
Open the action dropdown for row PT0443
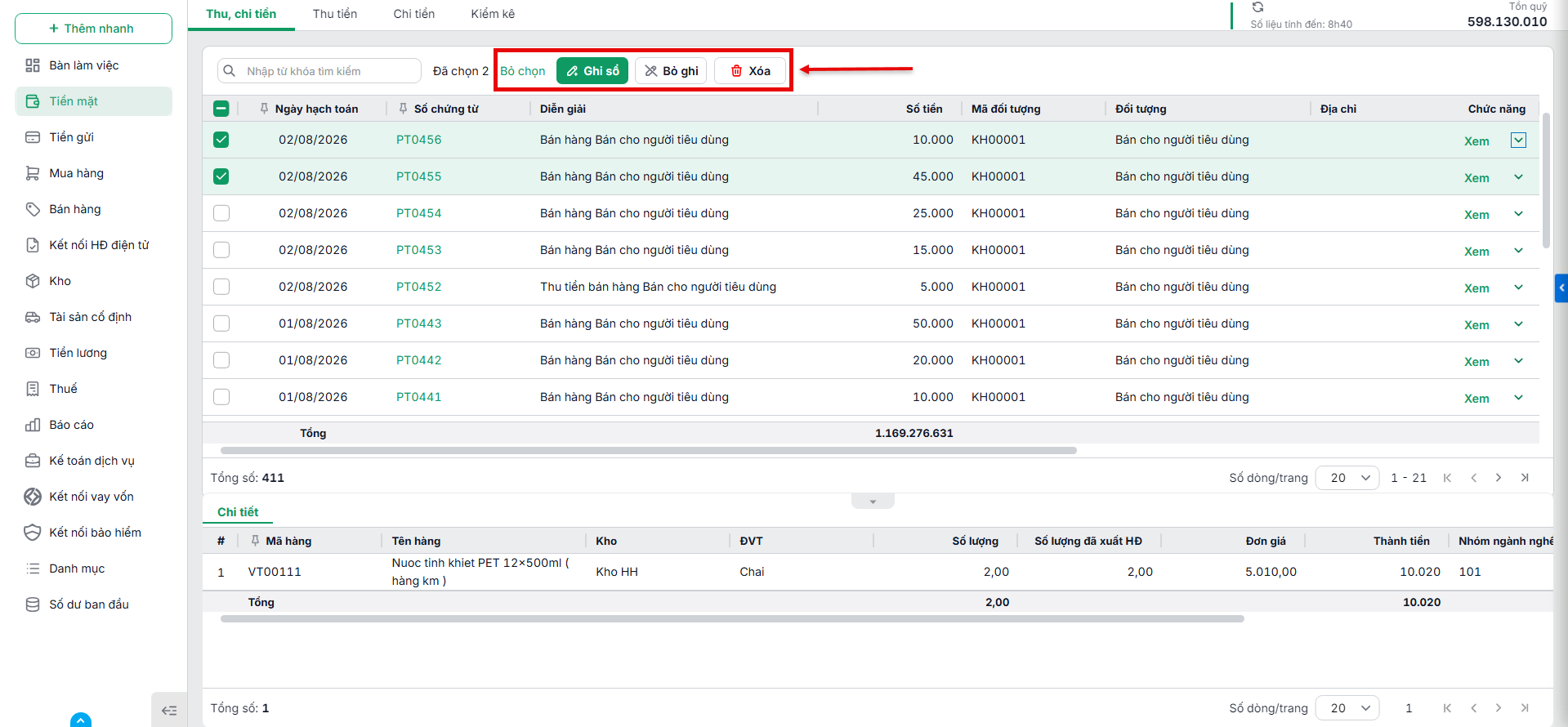(x=1518, y=324)
